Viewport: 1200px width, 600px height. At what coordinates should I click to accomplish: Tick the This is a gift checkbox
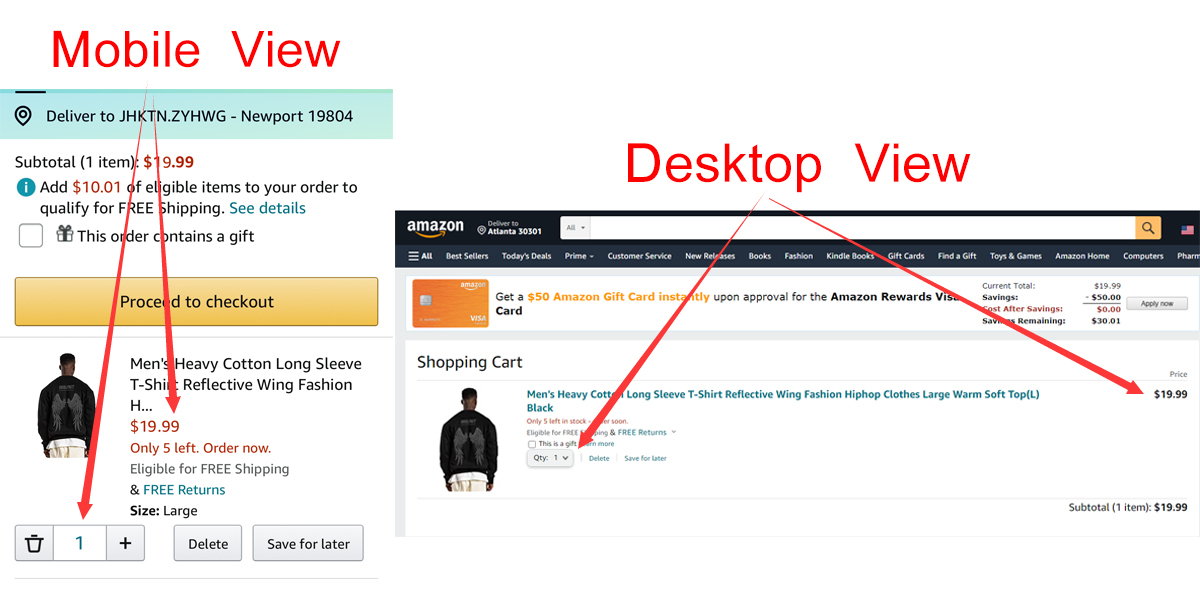pyautogui.click(x=532, y=444)
